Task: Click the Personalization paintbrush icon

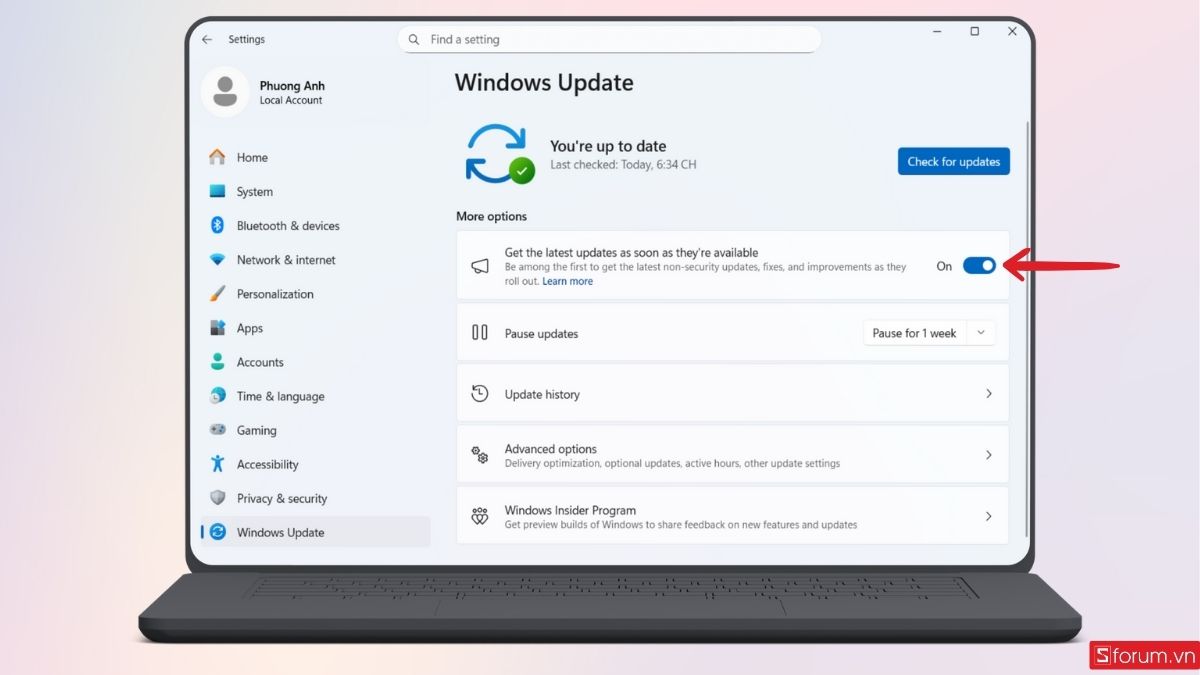Action: coord(217,293)
